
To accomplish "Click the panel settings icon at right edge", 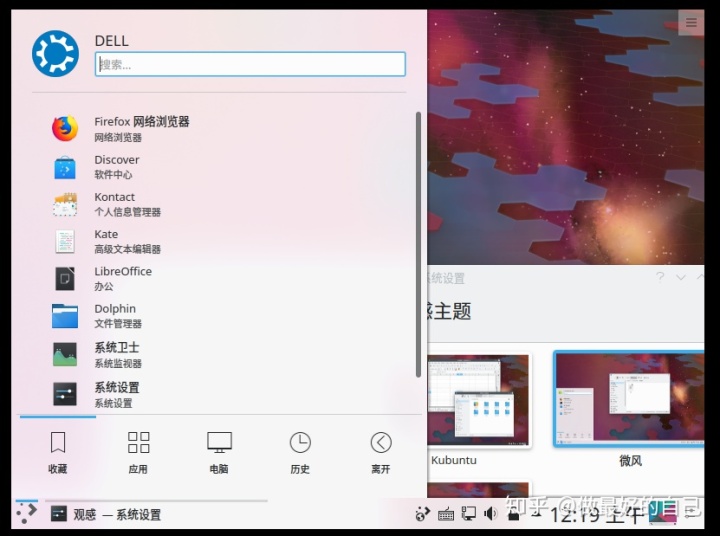I will pos(692,513).
